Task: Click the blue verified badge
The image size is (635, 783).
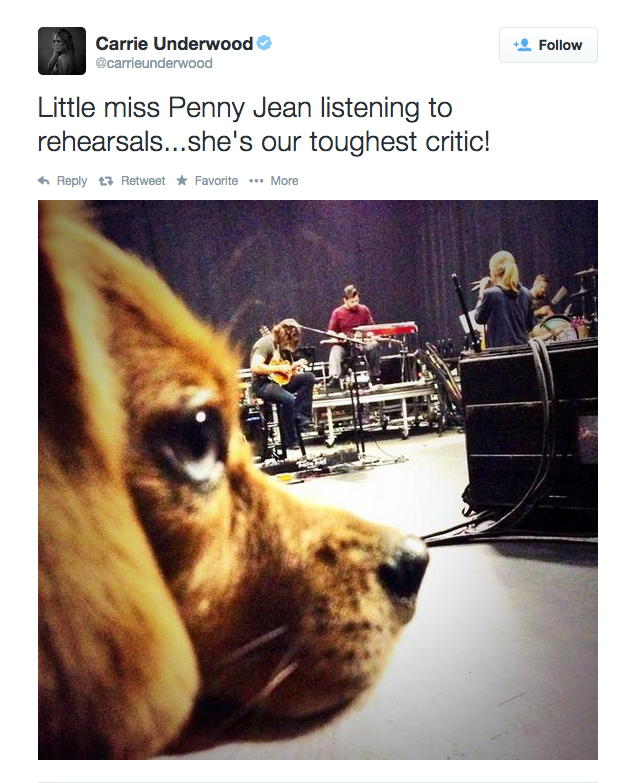Action: [x=265, y=43]
